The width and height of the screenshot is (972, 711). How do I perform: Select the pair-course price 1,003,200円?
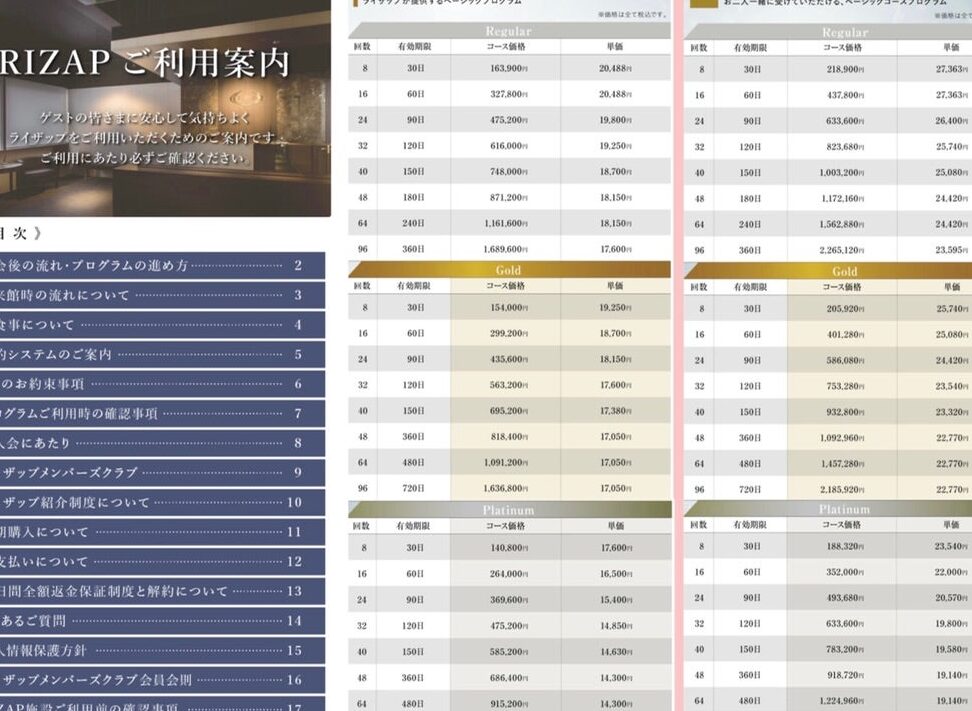tap(842, 173)
